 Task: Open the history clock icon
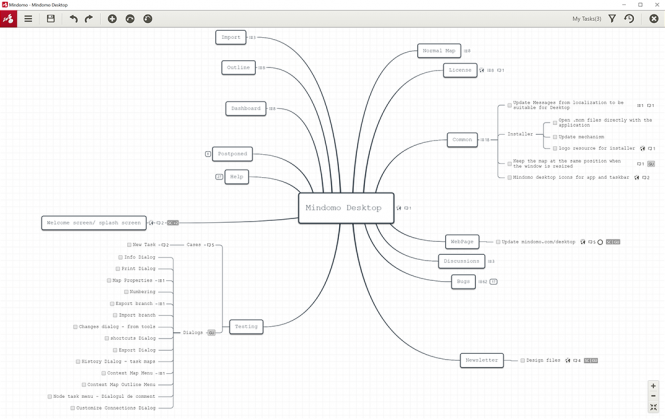pyautogui.click(x=629, y=19)
